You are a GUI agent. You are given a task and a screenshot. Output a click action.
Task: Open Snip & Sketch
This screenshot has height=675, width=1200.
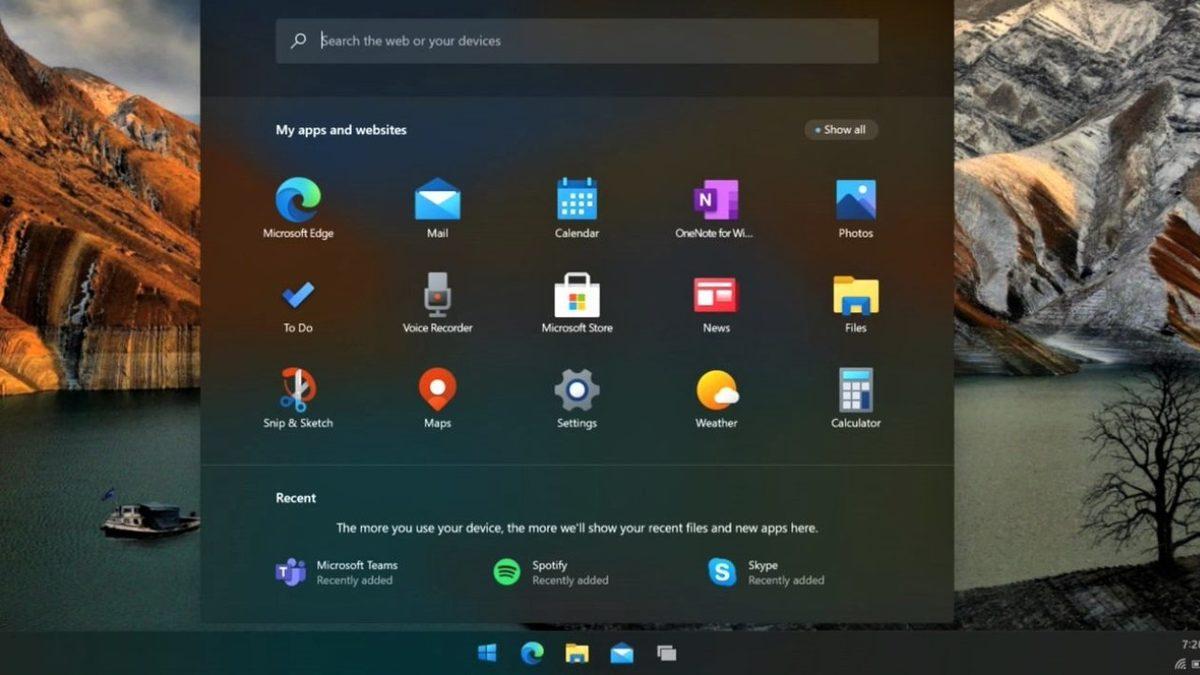point(297,390)
